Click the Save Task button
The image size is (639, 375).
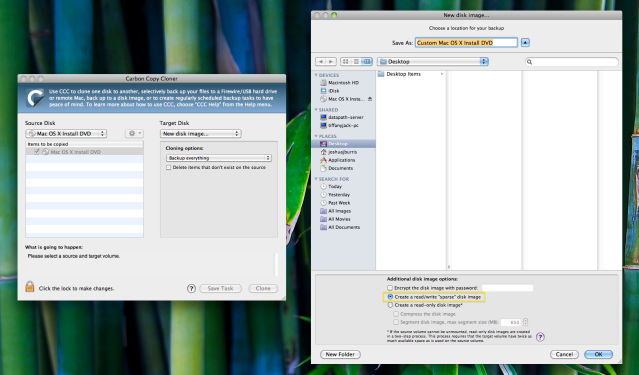coord(220,289)
